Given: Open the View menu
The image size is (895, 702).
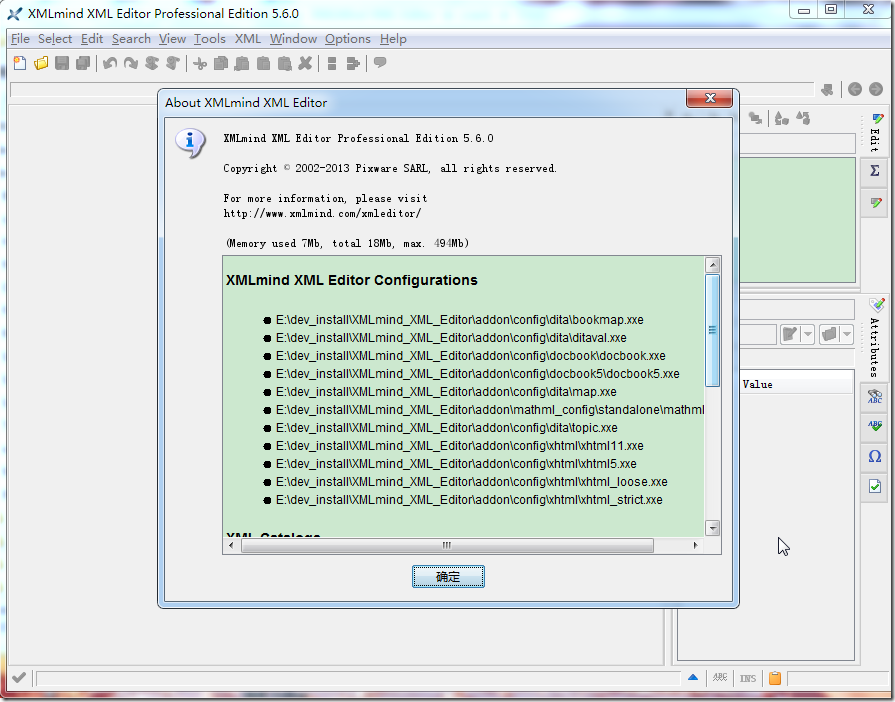Looking at the screenshot, I should point(172,39).
